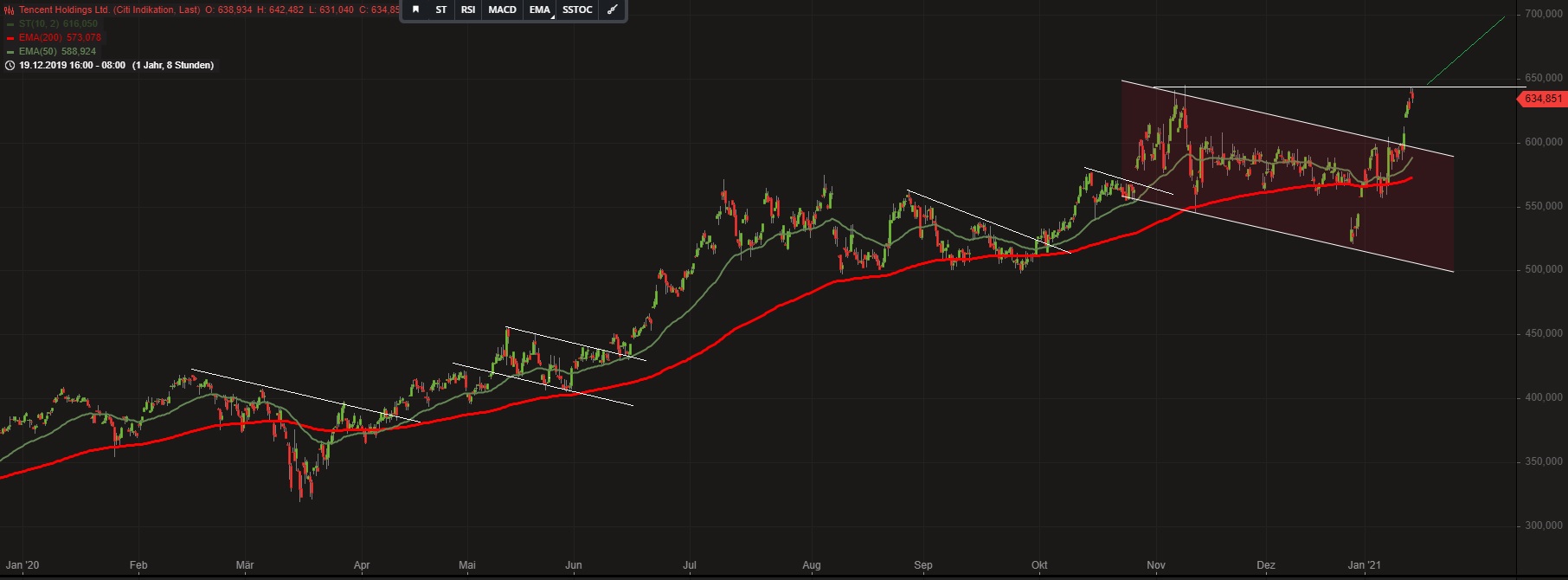Image resolution: width=1568 pixels, height=580 pixels.
Task: Click the 500,000 price axis label
Action: tap(1544, 269)
